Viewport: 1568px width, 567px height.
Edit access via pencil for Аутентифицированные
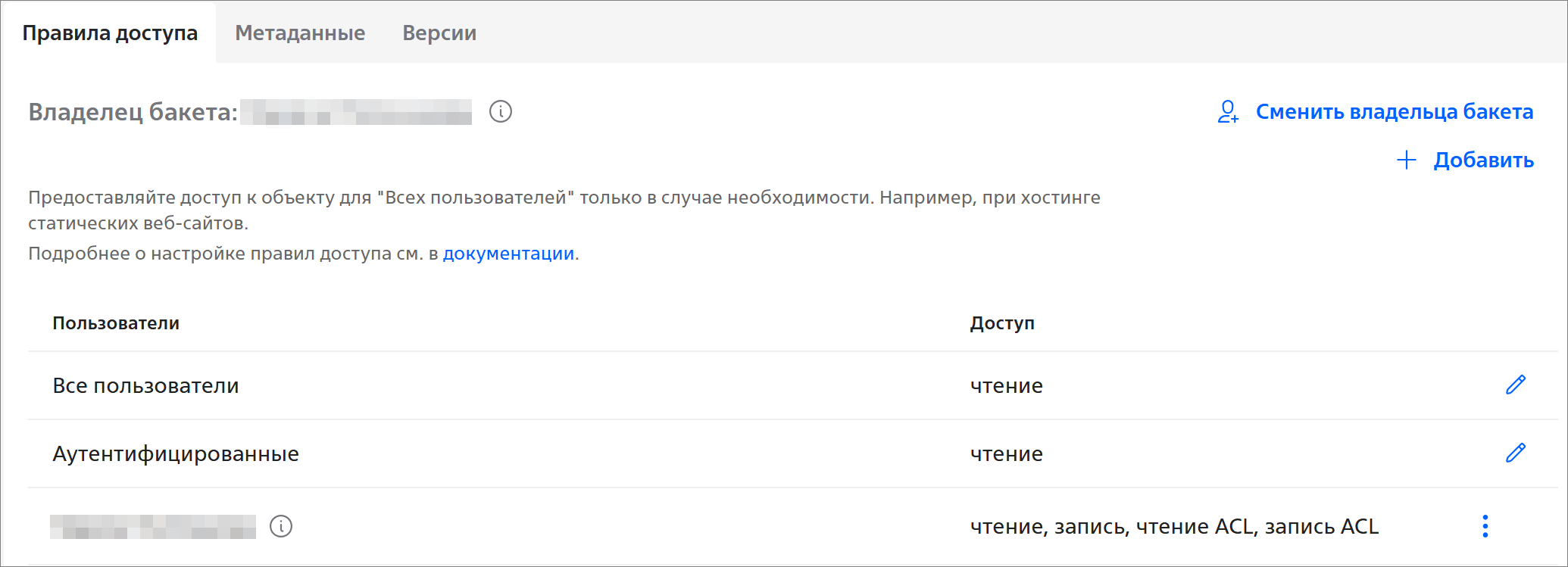click(1515, 453)
